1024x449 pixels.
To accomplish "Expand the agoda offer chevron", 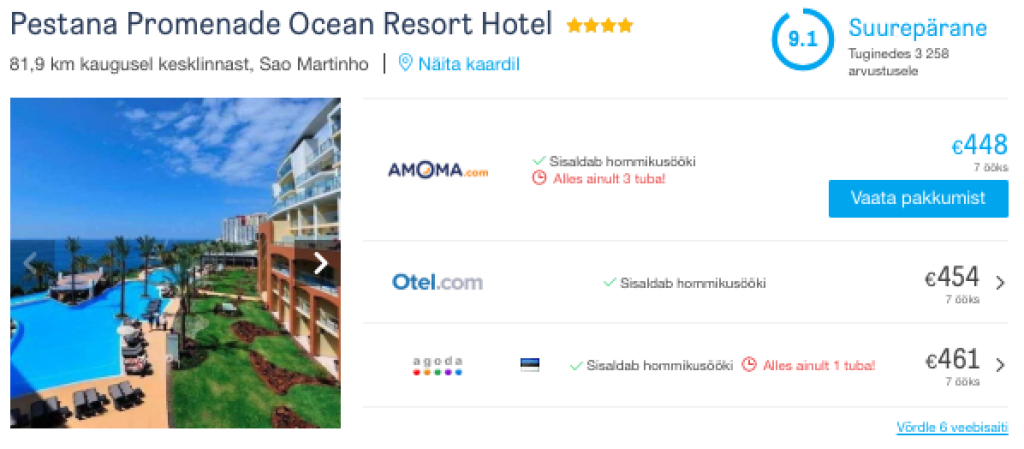I will [1000, 365].
